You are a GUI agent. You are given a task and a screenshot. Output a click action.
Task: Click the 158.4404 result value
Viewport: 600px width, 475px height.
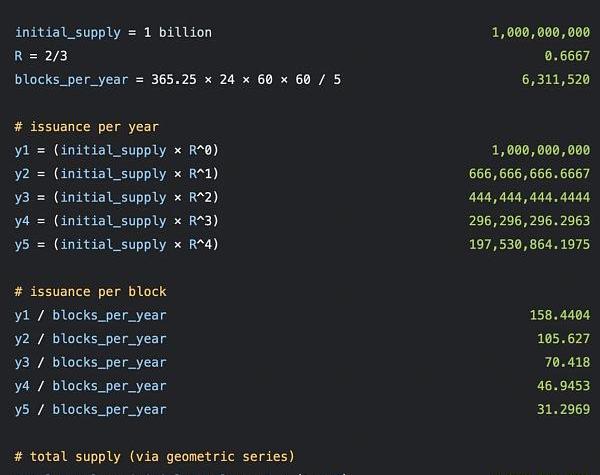pyautogui.click(x=559, y=315)
